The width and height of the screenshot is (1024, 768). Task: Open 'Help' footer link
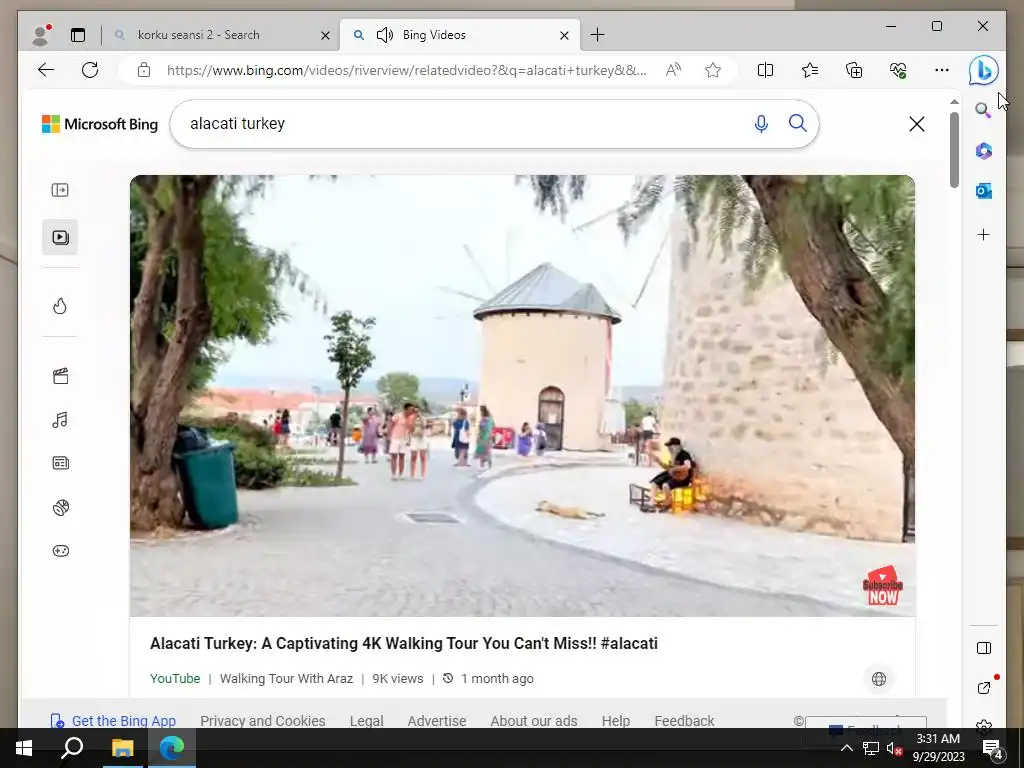click(x=616, y=721)
